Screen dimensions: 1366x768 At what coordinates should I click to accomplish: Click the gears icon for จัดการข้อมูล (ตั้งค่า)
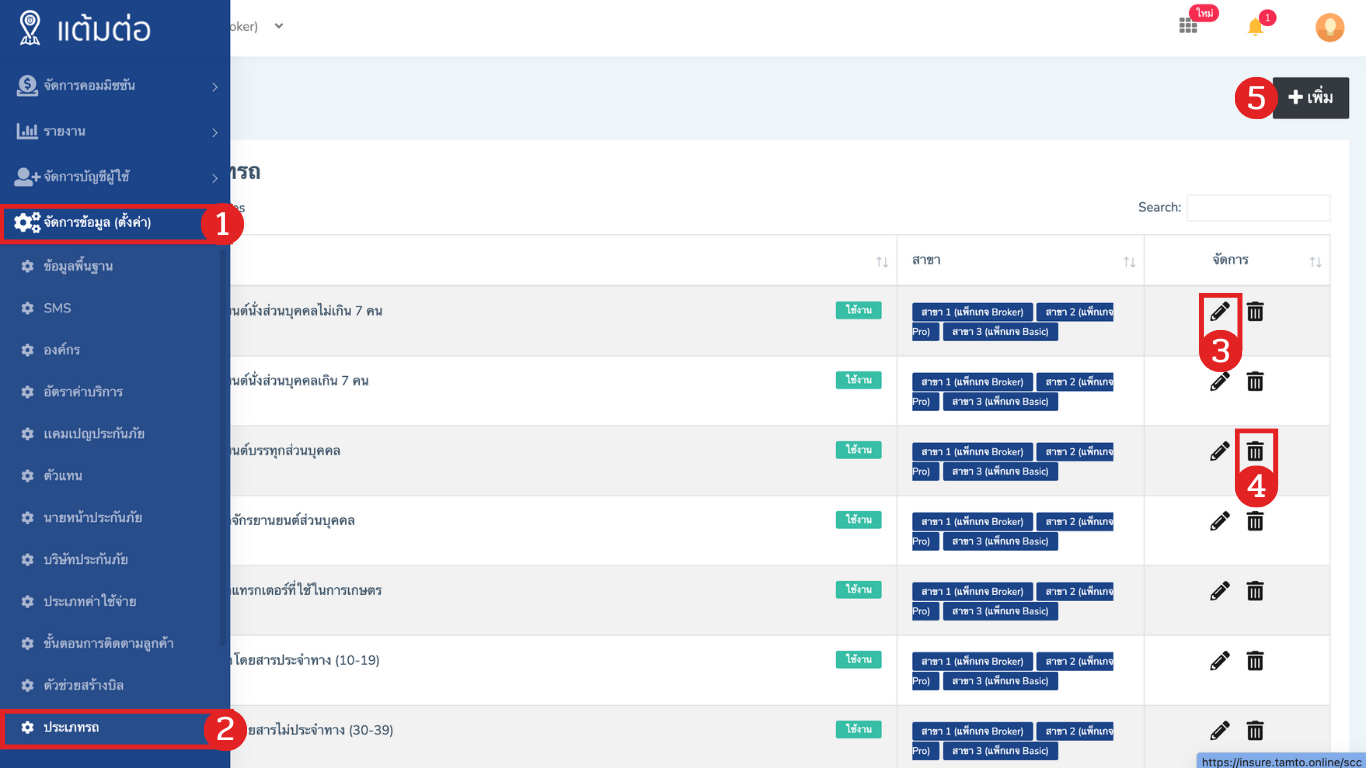(27, 222)
